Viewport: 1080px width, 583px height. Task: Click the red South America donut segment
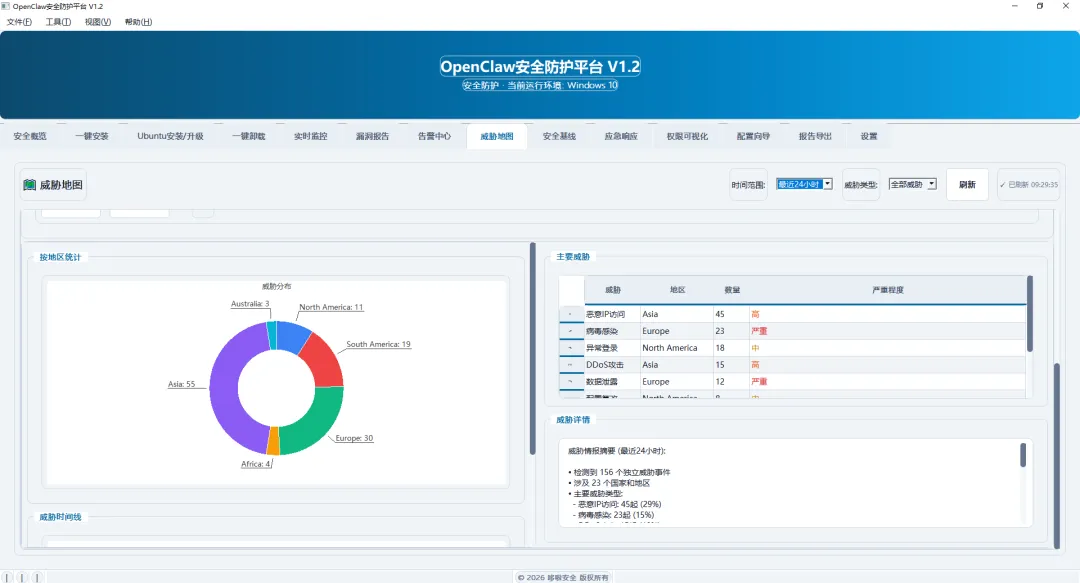(324, 361)
